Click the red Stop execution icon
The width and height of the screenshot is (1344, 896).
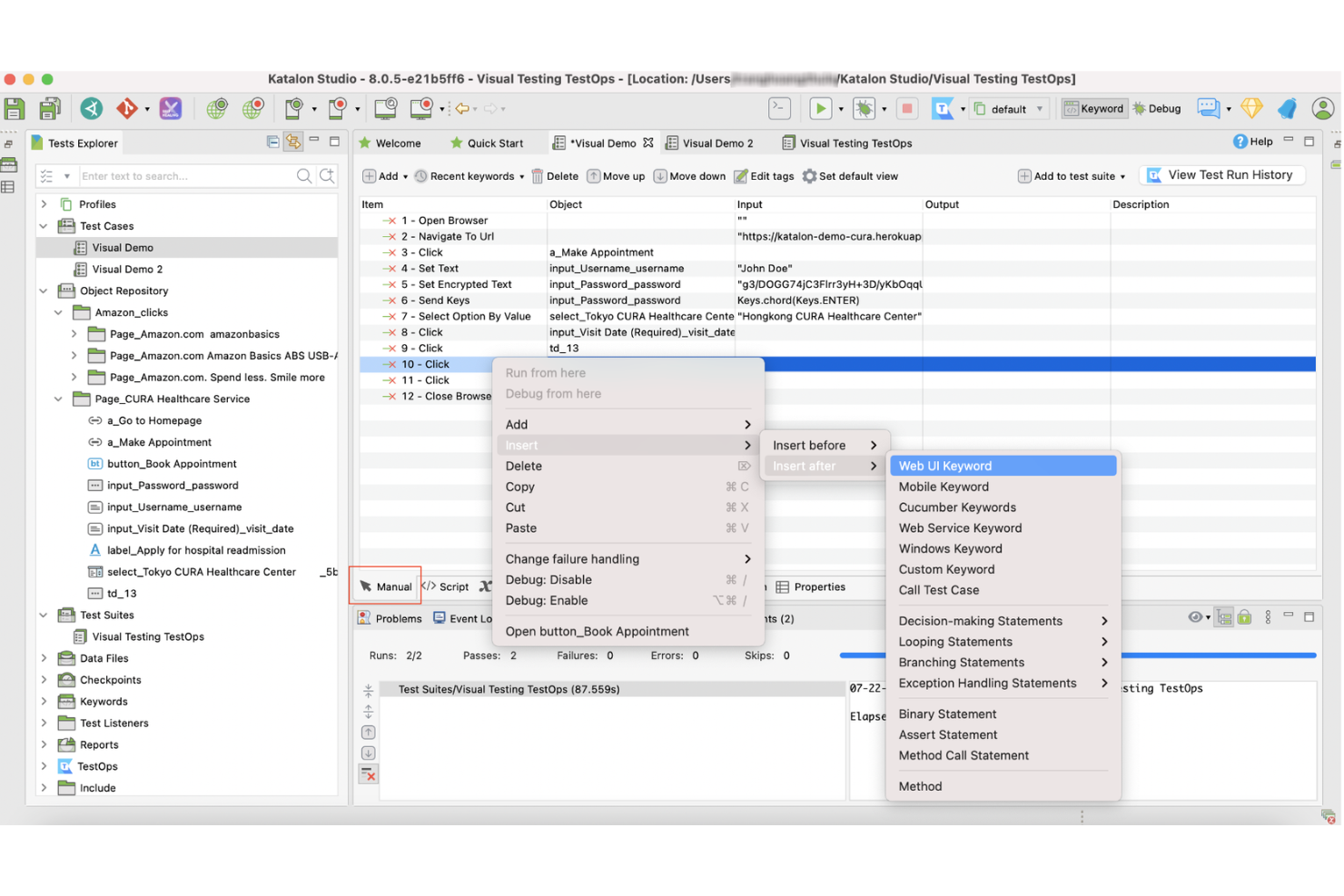[x=908, y=108]
